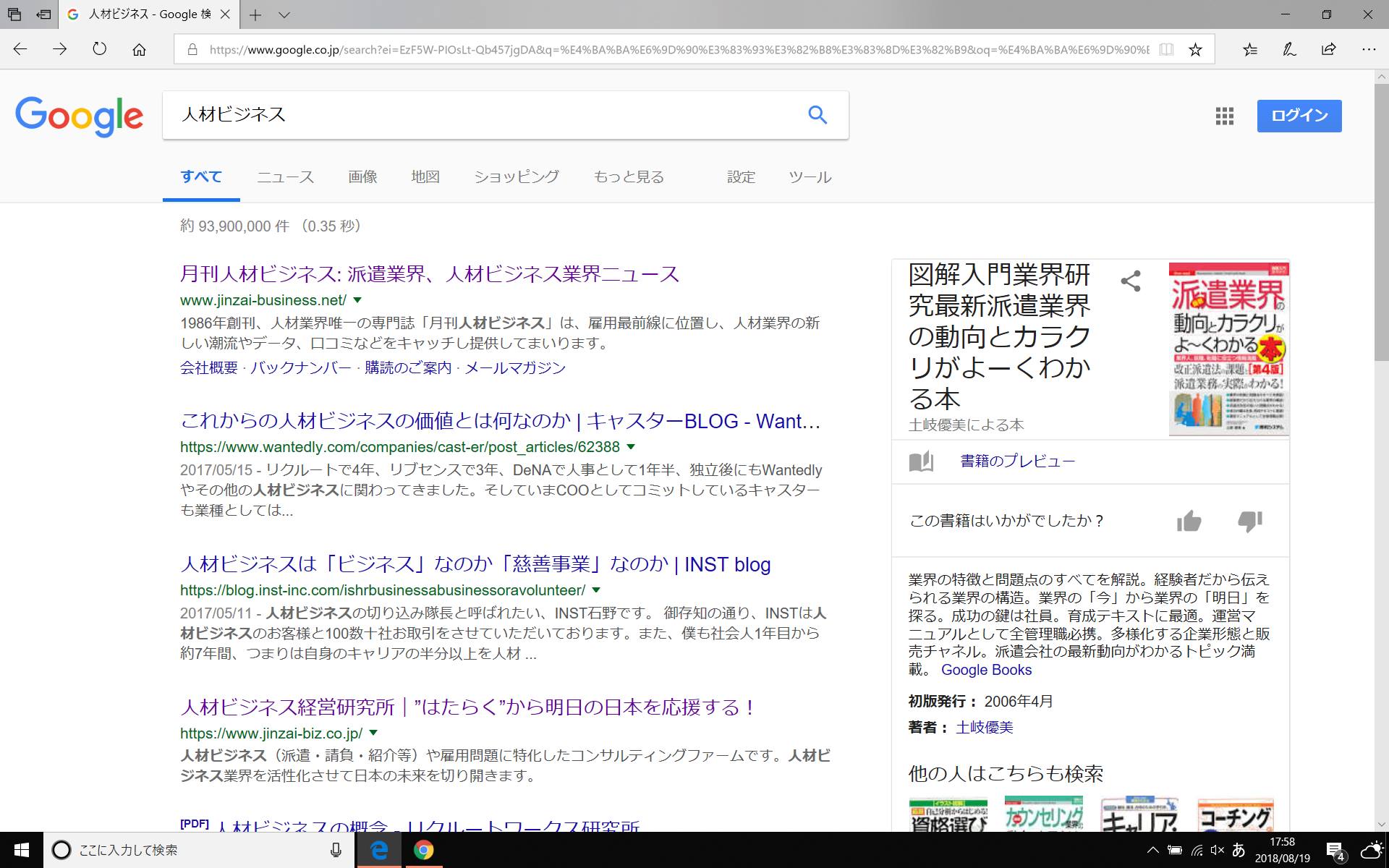This screenshot has width=1389, height=868.
Task: Click the メールマガジン sitelink
Action: [x=515, y=367]
